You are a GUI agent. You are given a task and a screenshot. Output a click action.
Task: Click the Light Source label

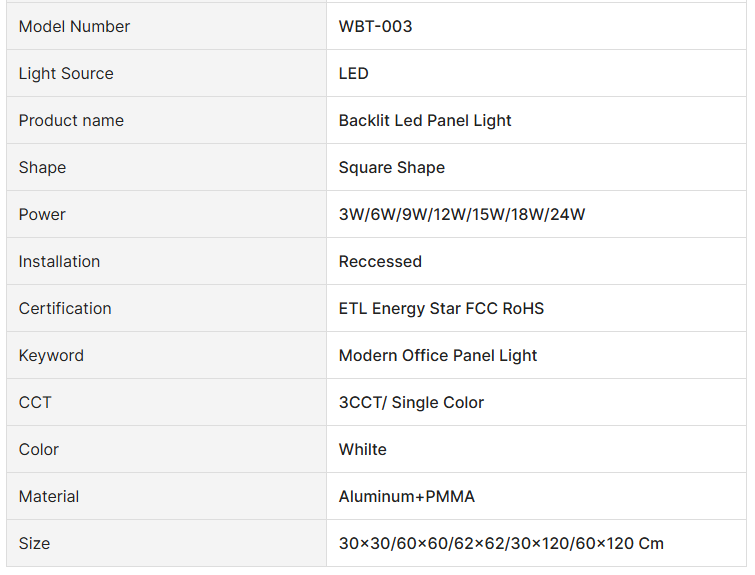point(66,74)
